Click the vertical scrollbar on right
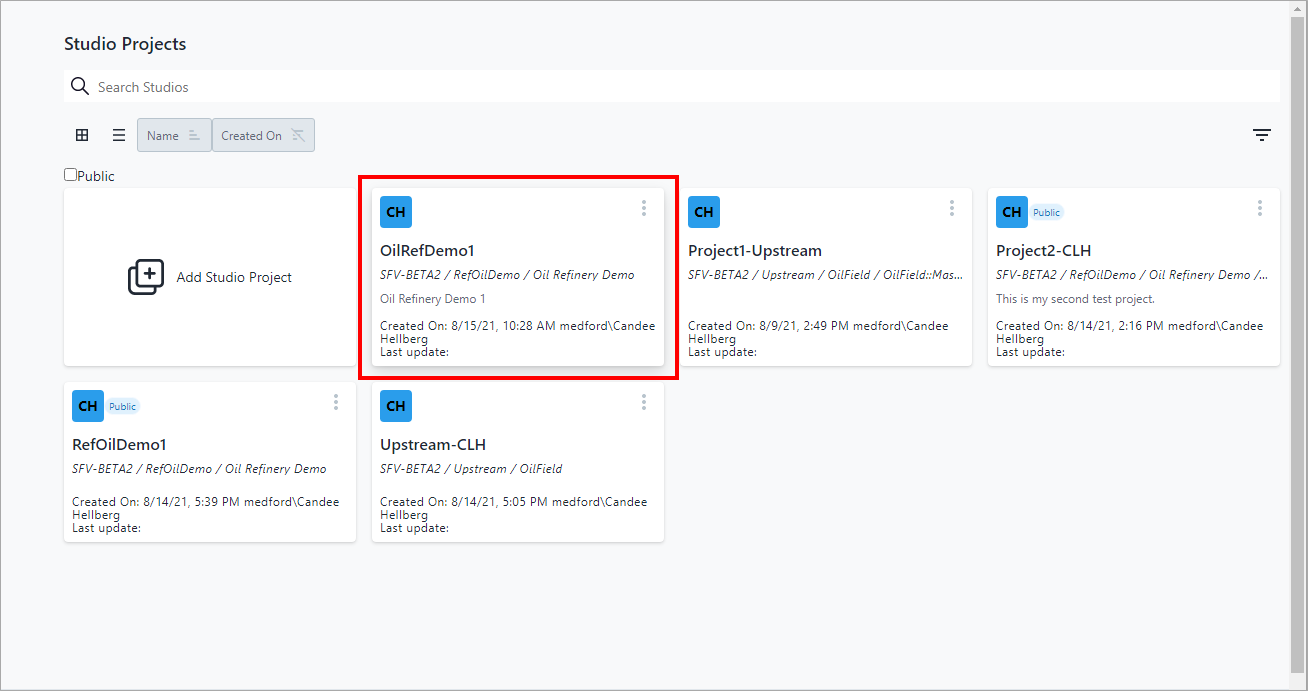Image resolution: width=1308 pixels, height=691 pixels. tap(1297, 340)
